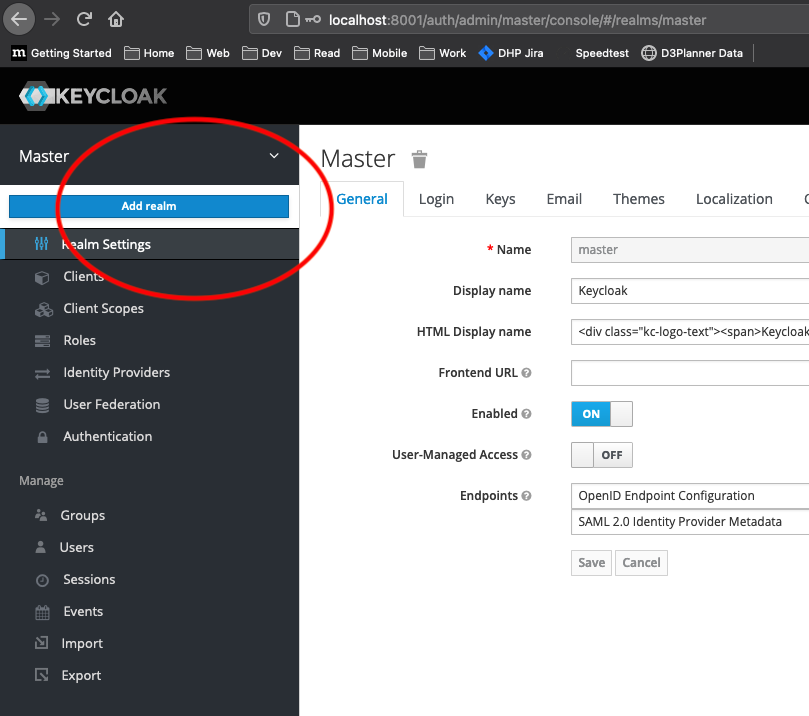This screenshot has height=716, width=809.
Task: Show help tooltip for Endpoints
Action: (526, 496)
